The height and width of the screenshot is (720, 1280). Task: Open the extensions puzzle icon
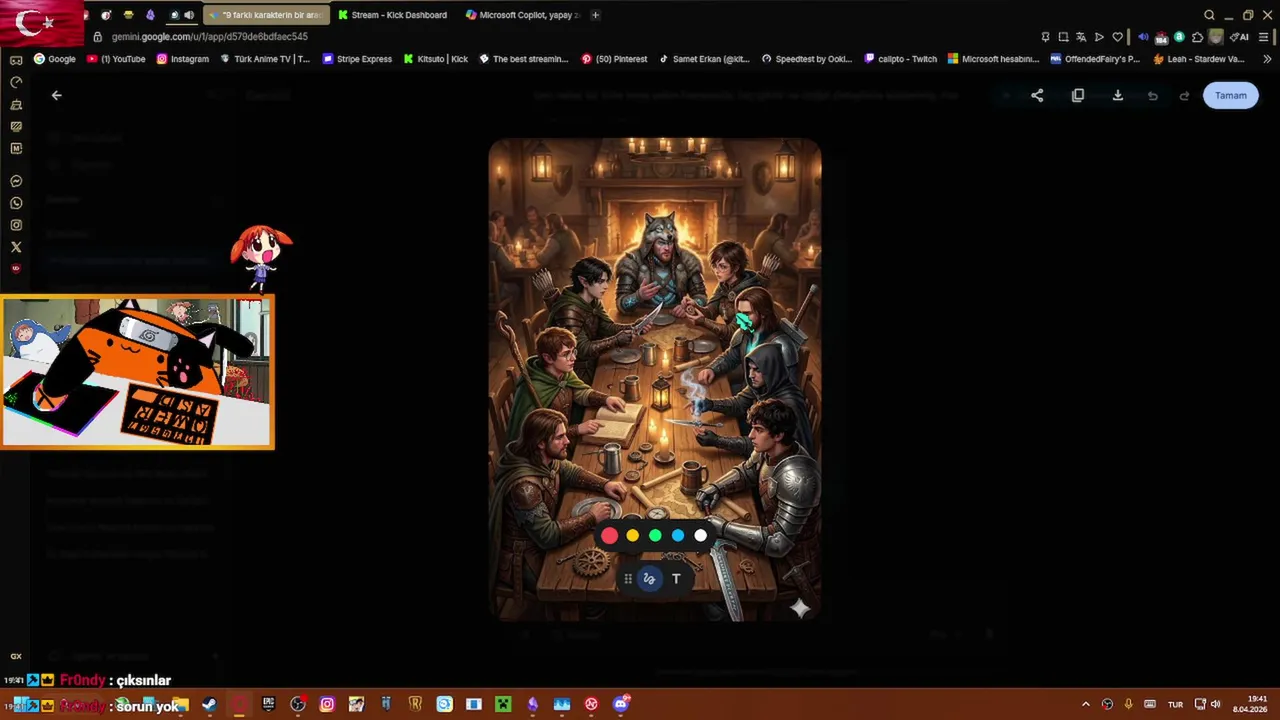[1197, 37]
